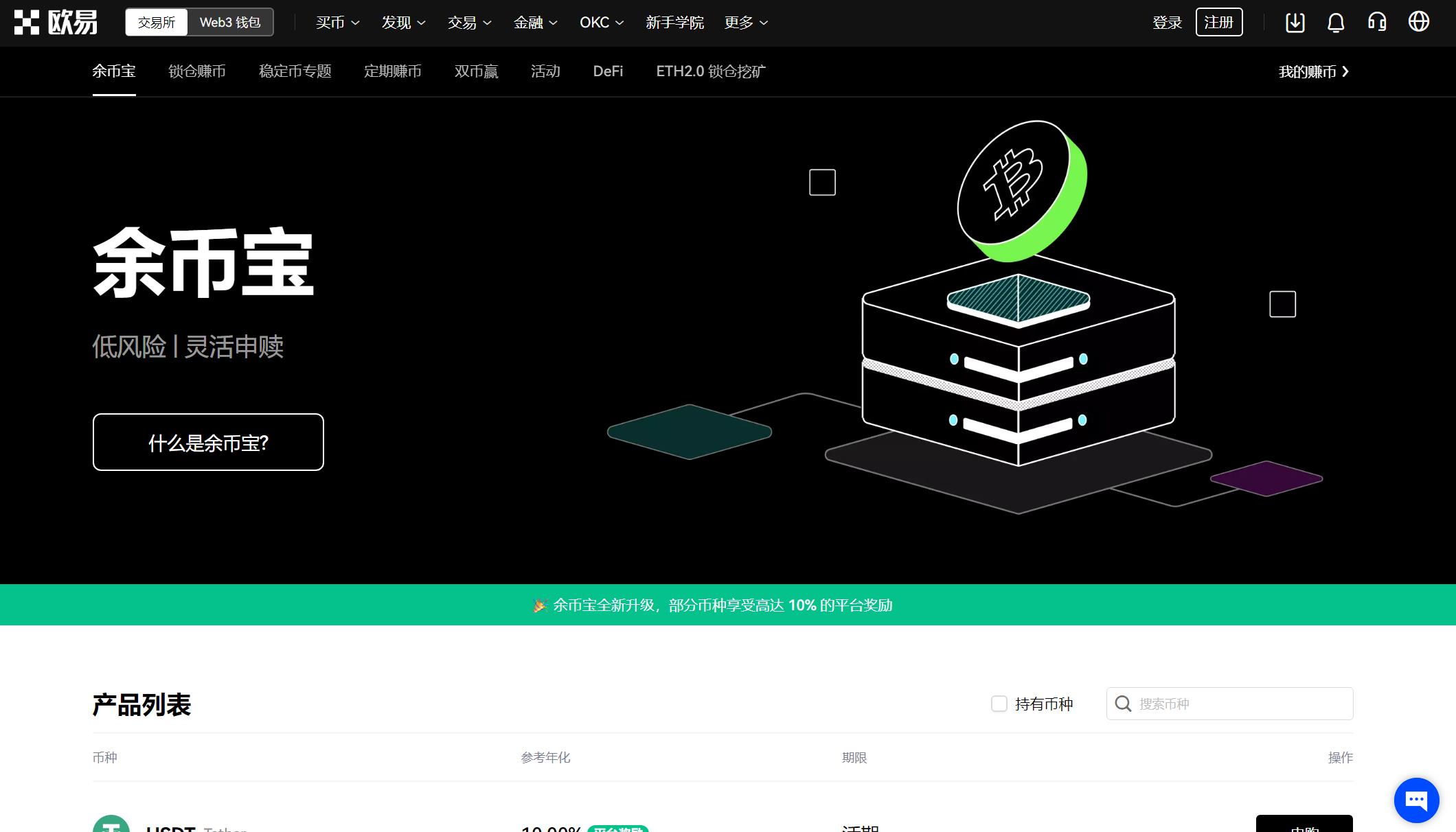The image size is (1456, 832).
Task: Open the globe language selector icon
Action: 1419,22
